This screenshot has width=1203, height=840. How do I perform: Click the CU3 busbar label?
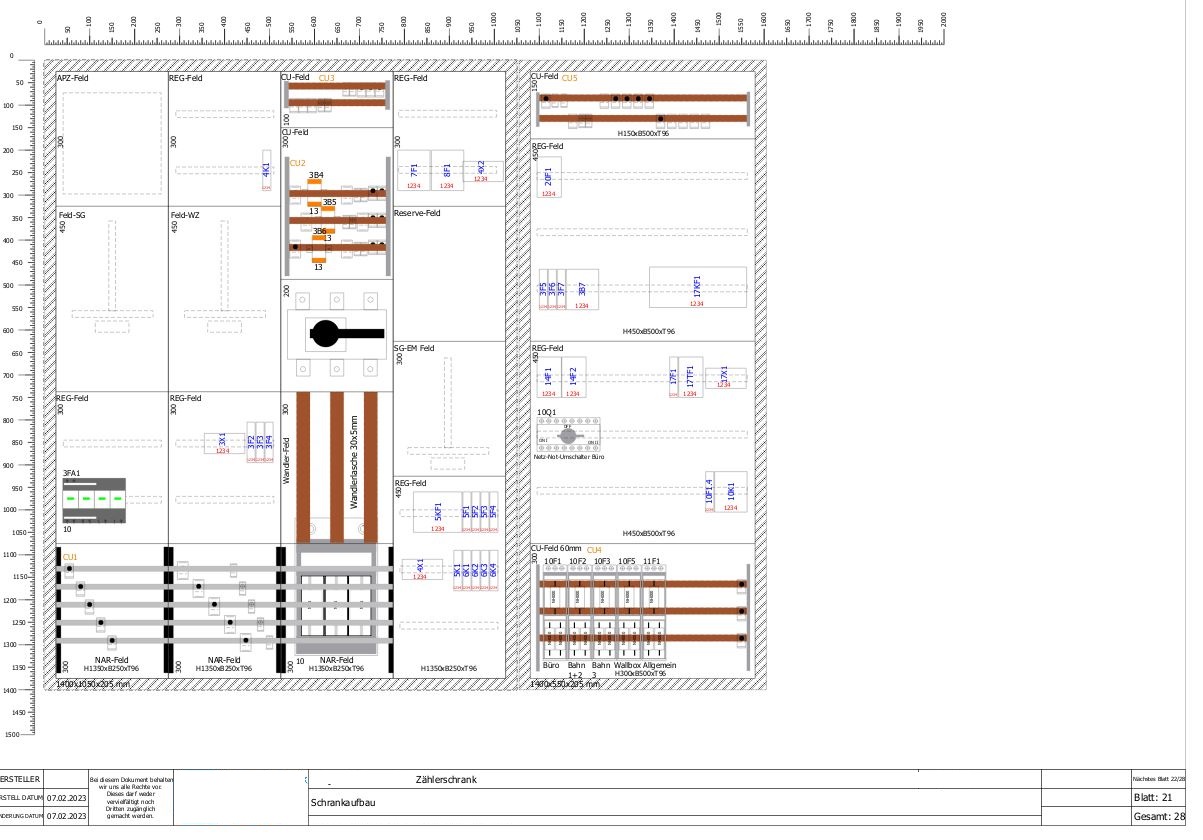pos(327,77)
